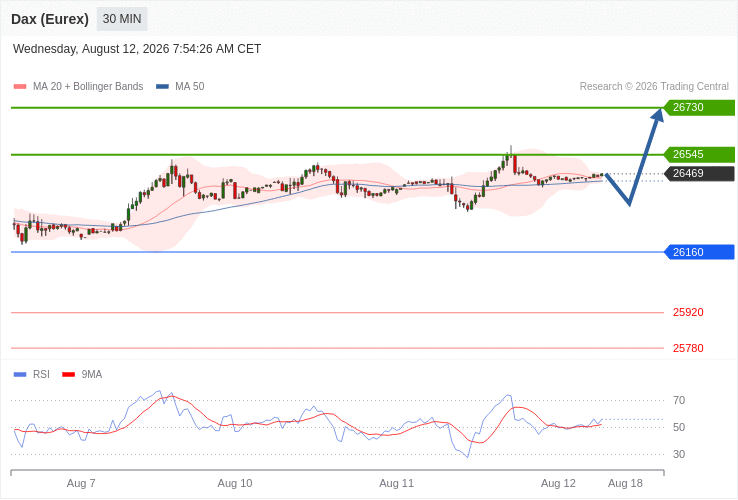
Task: Click the Aug 12 date axis label
Action: pyautogui.click(x=558, y=483)
